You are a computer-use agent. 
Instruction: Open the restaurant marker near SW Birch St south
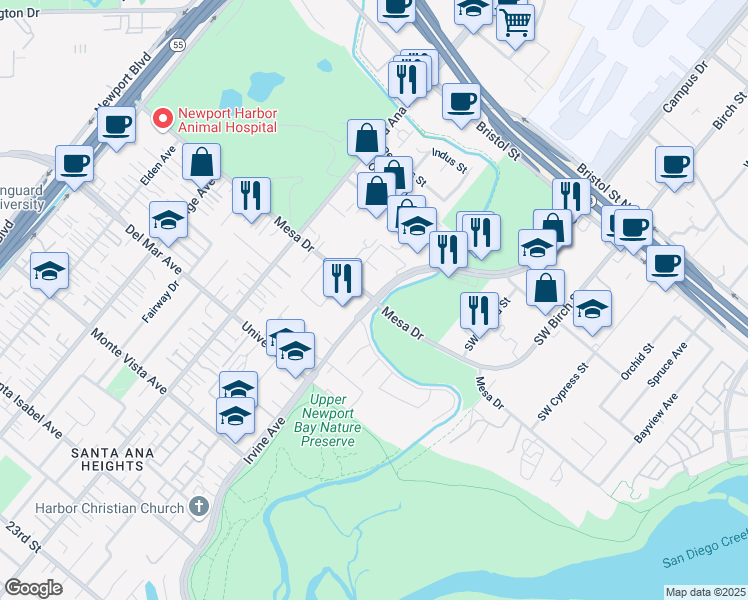click(479, 313)
